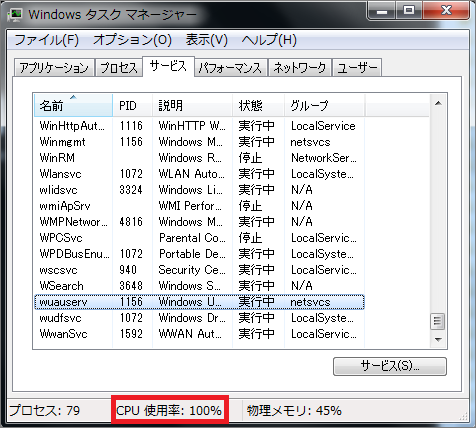Select the WinHttpAut... service row

(199, 126)
